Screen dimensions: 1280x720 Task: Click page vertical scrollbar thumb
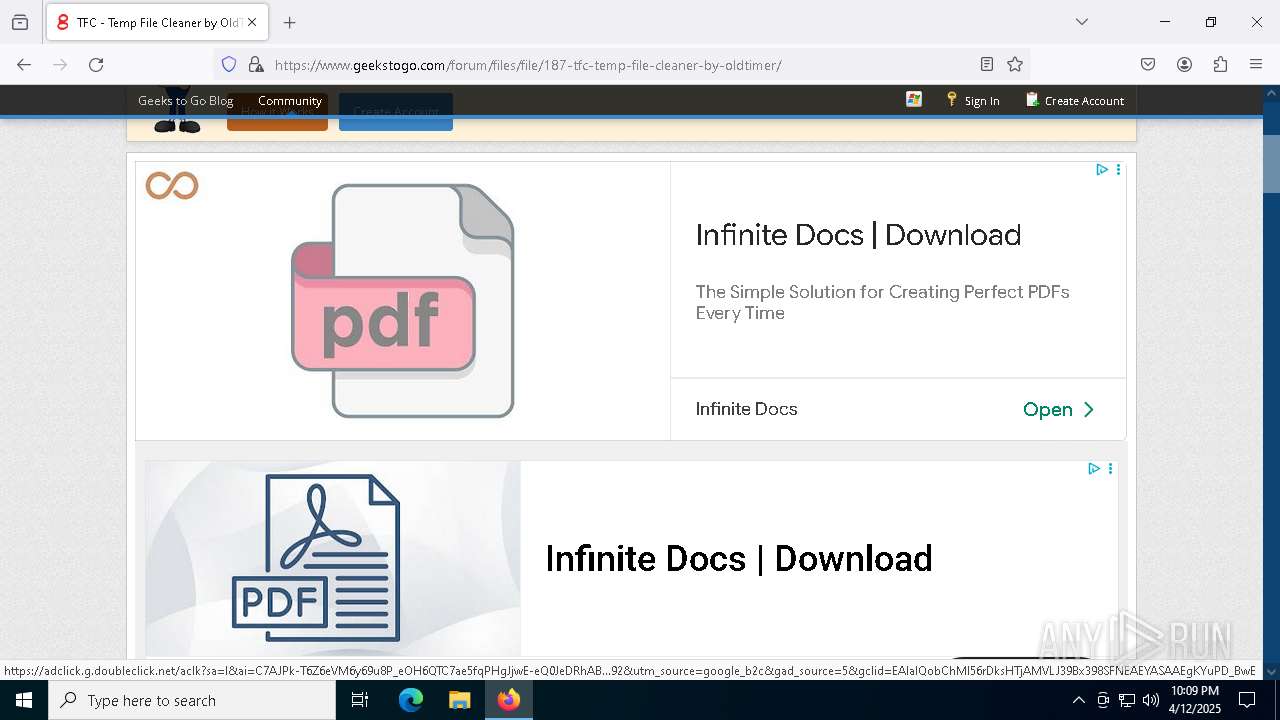(x=1271, y=162)
